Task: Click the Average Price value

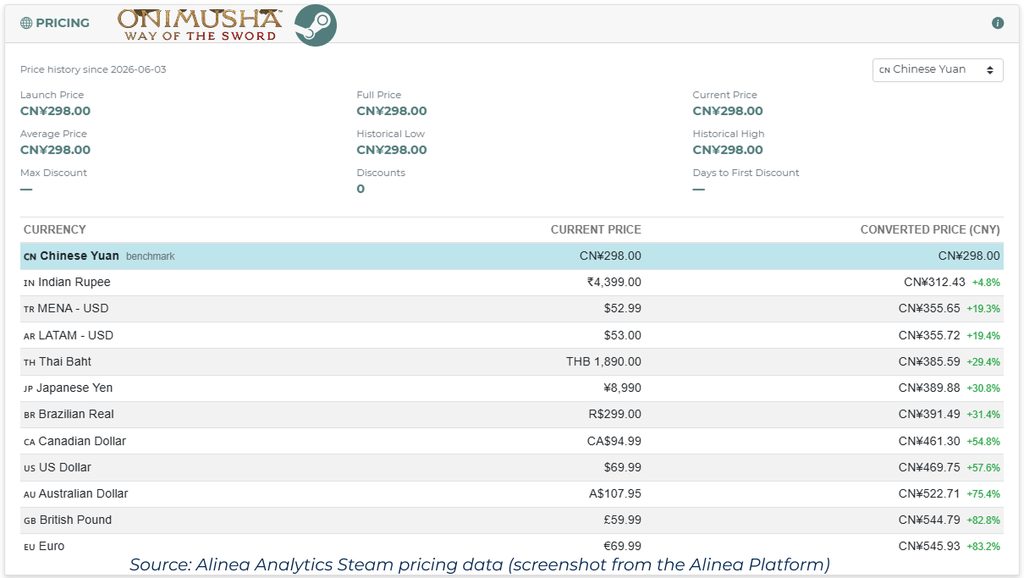Action: [56, 150]
